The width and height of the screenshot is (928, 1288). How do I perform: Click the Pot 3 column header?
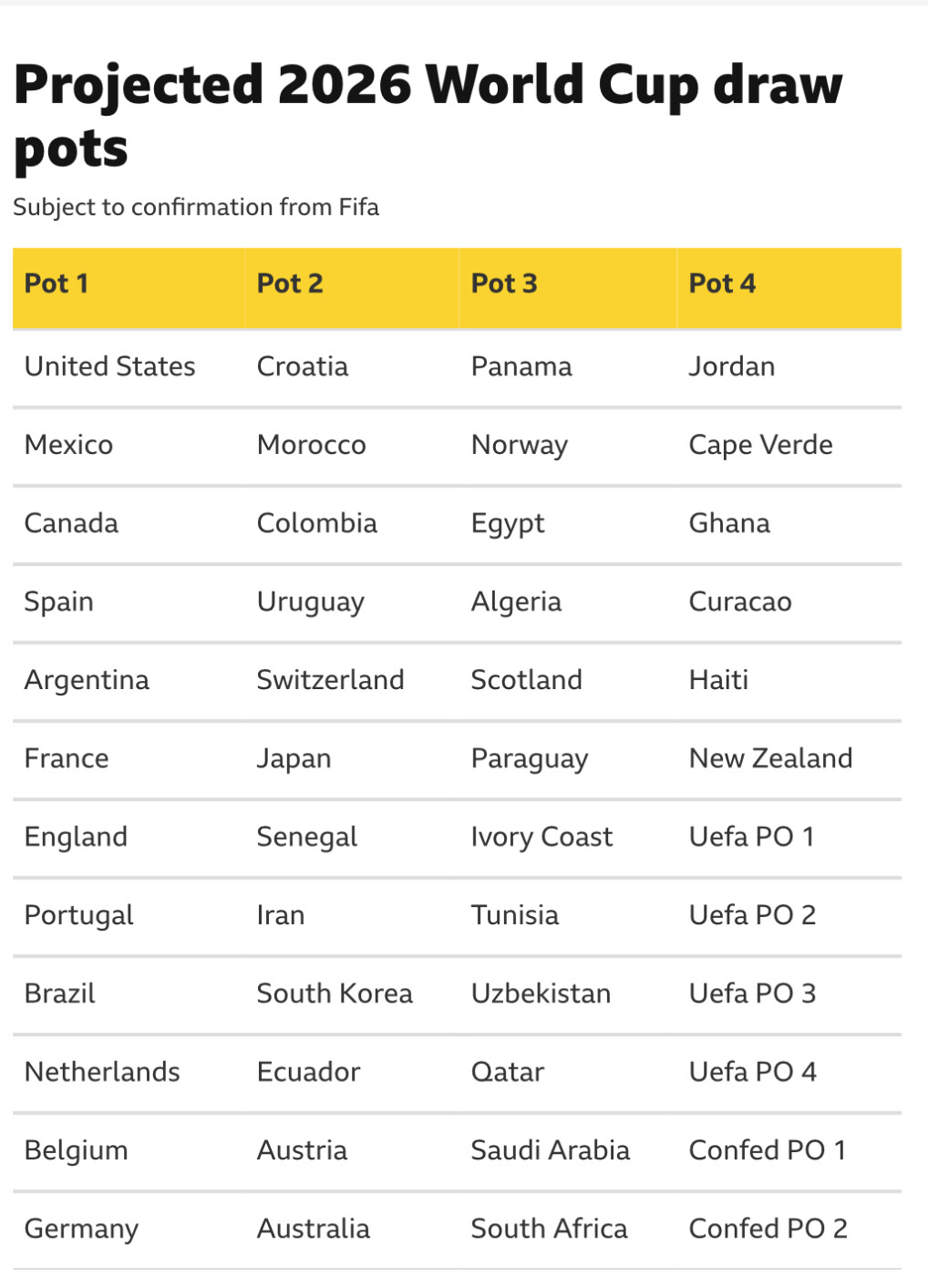coord(504,284)
